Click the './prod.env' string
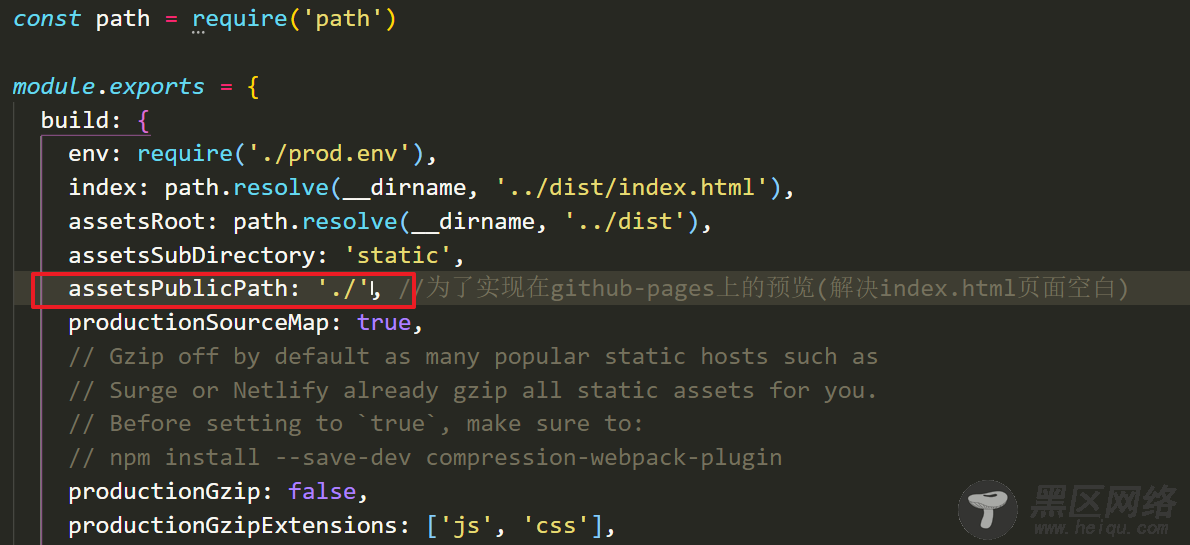The width and height of the screenshot is (1190, 545). tap(329, 154)
